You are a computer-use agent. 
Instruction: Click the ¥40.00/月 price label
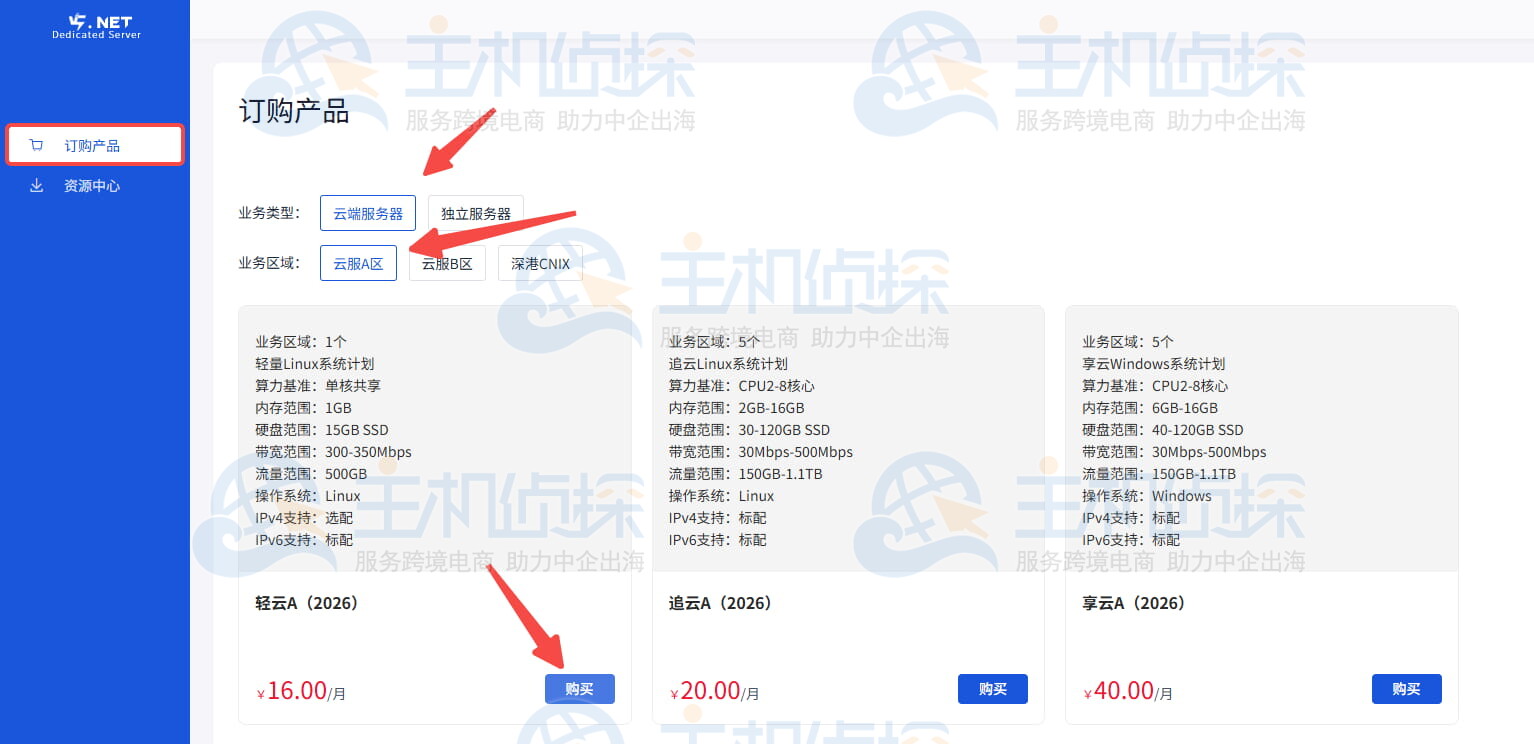click(x=1128, y=691)
